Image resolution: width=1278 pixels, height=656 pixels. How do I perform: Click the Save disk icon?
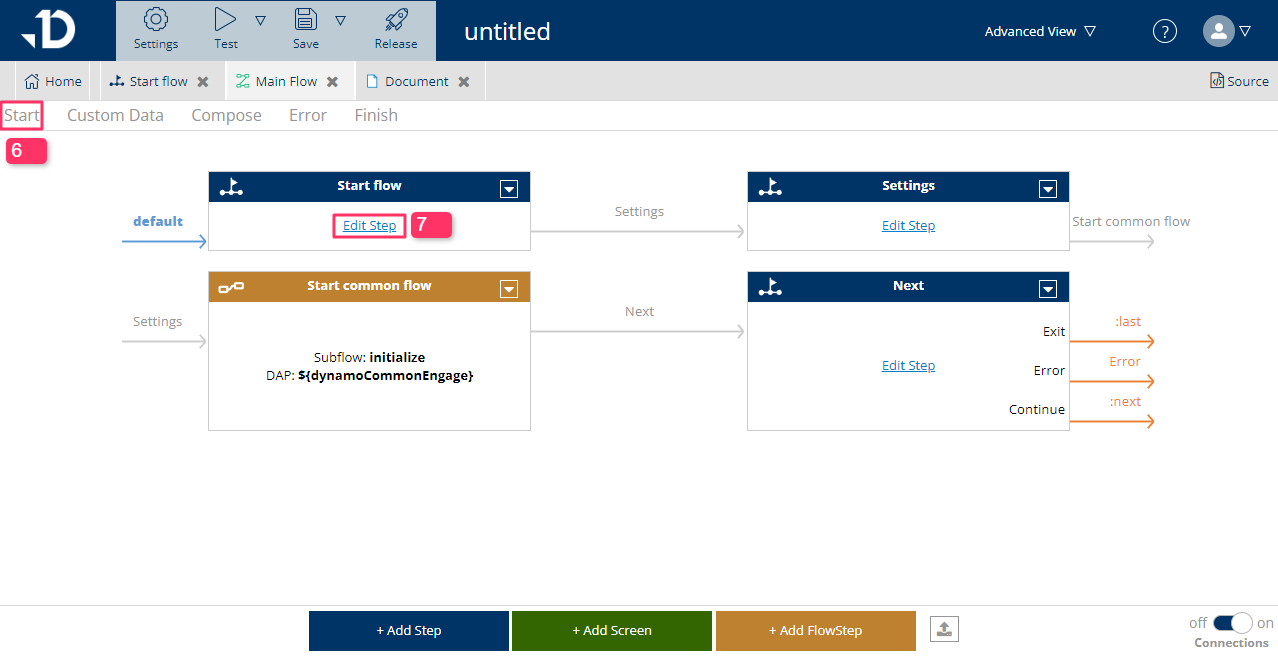[306, 20]
